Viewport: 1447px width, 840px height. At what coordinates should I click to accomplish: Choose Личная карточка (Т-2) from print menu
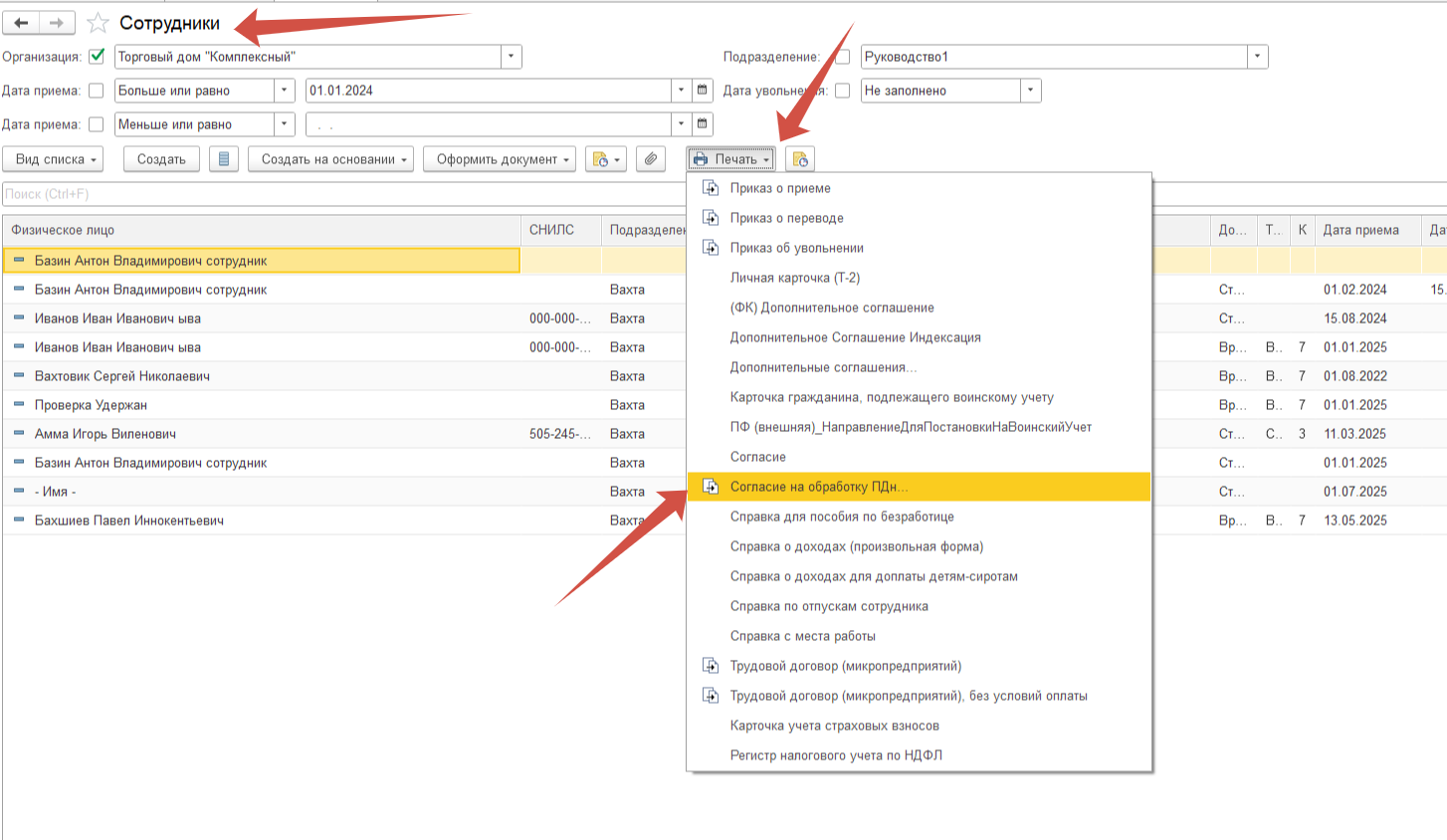(794, 278)
